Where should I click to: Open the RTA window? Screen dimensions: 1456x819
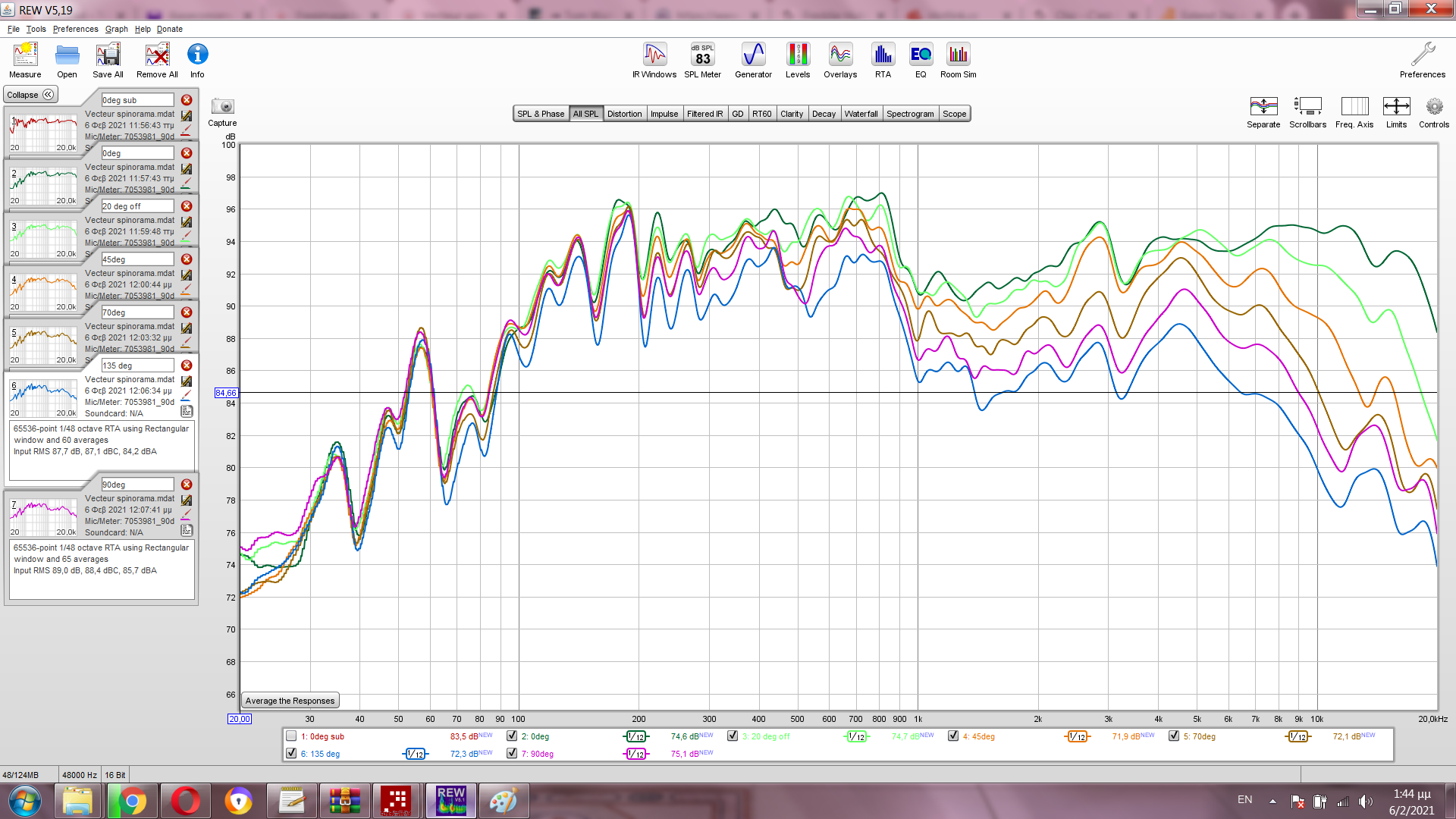point(883,60)
